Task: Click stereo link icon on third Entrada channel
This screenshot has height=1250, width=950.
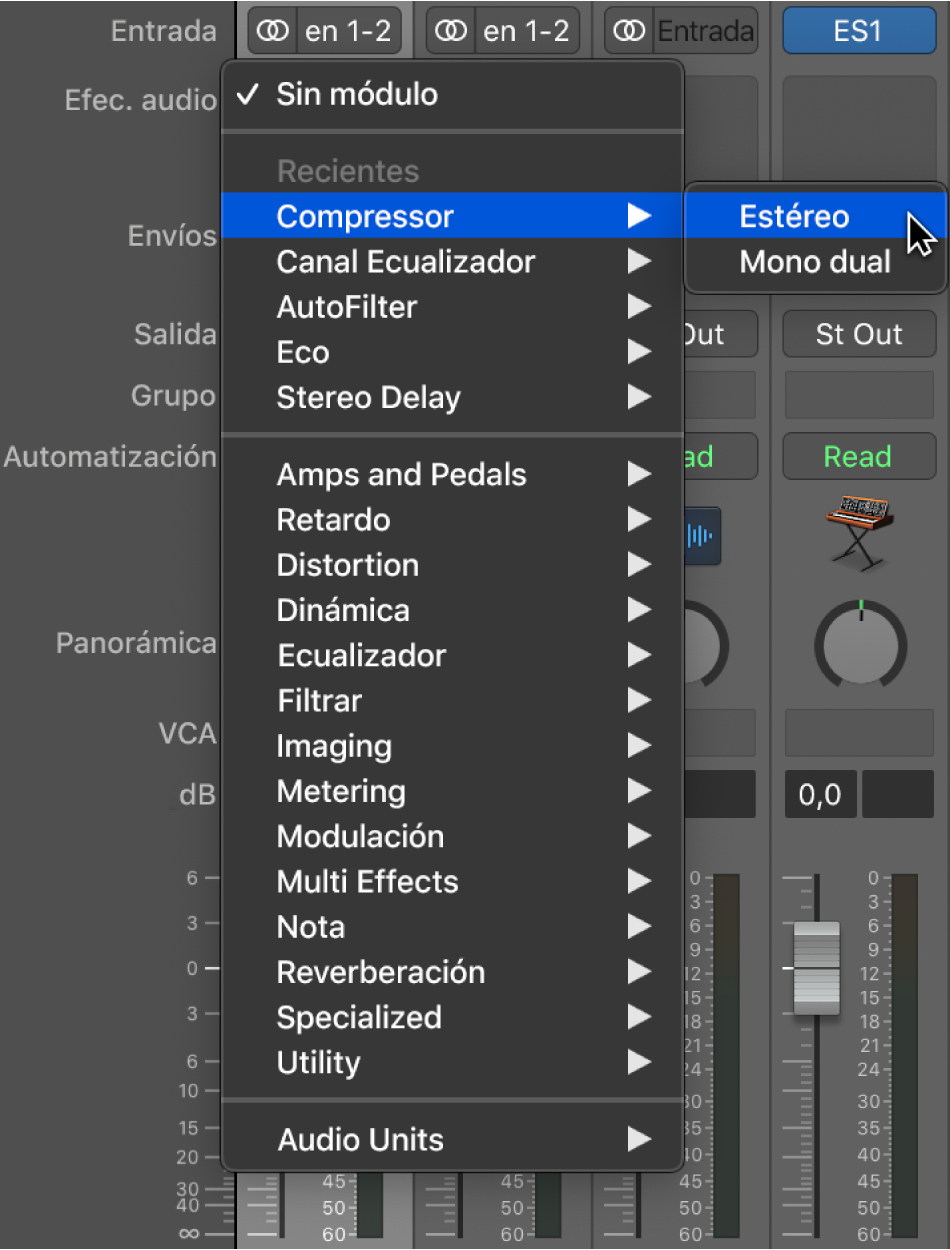Action: click(630, 32)
